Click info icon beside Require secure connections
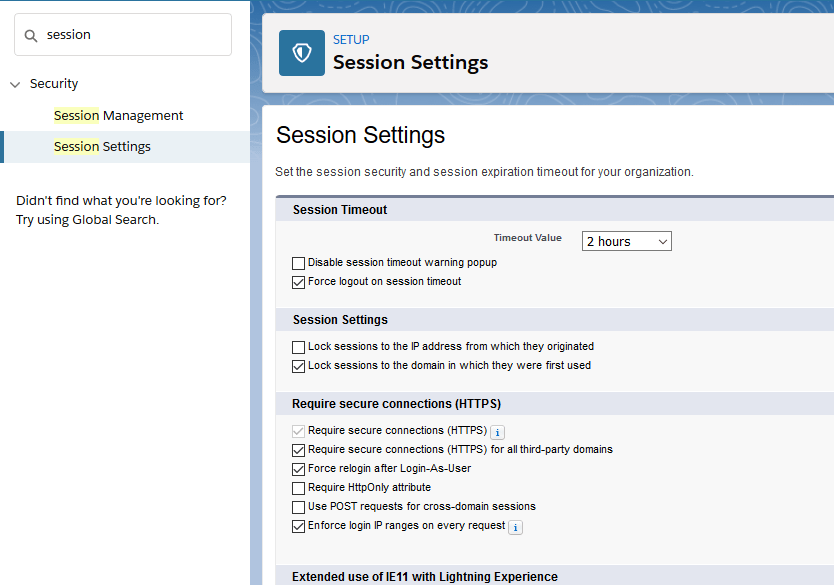834x585 pixels. [497, 432]
